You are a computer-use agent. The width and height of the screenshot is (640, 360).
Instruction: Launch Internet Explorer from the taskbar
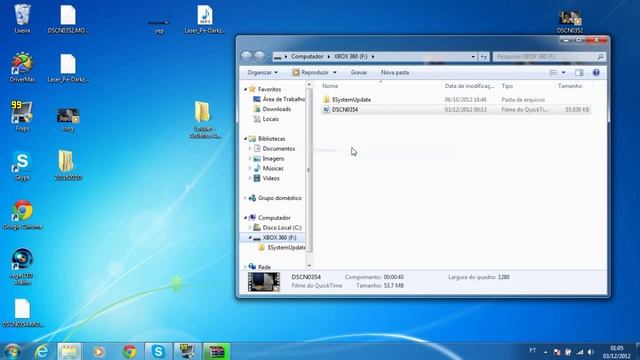pyautogui.click(x=41, y=351)
